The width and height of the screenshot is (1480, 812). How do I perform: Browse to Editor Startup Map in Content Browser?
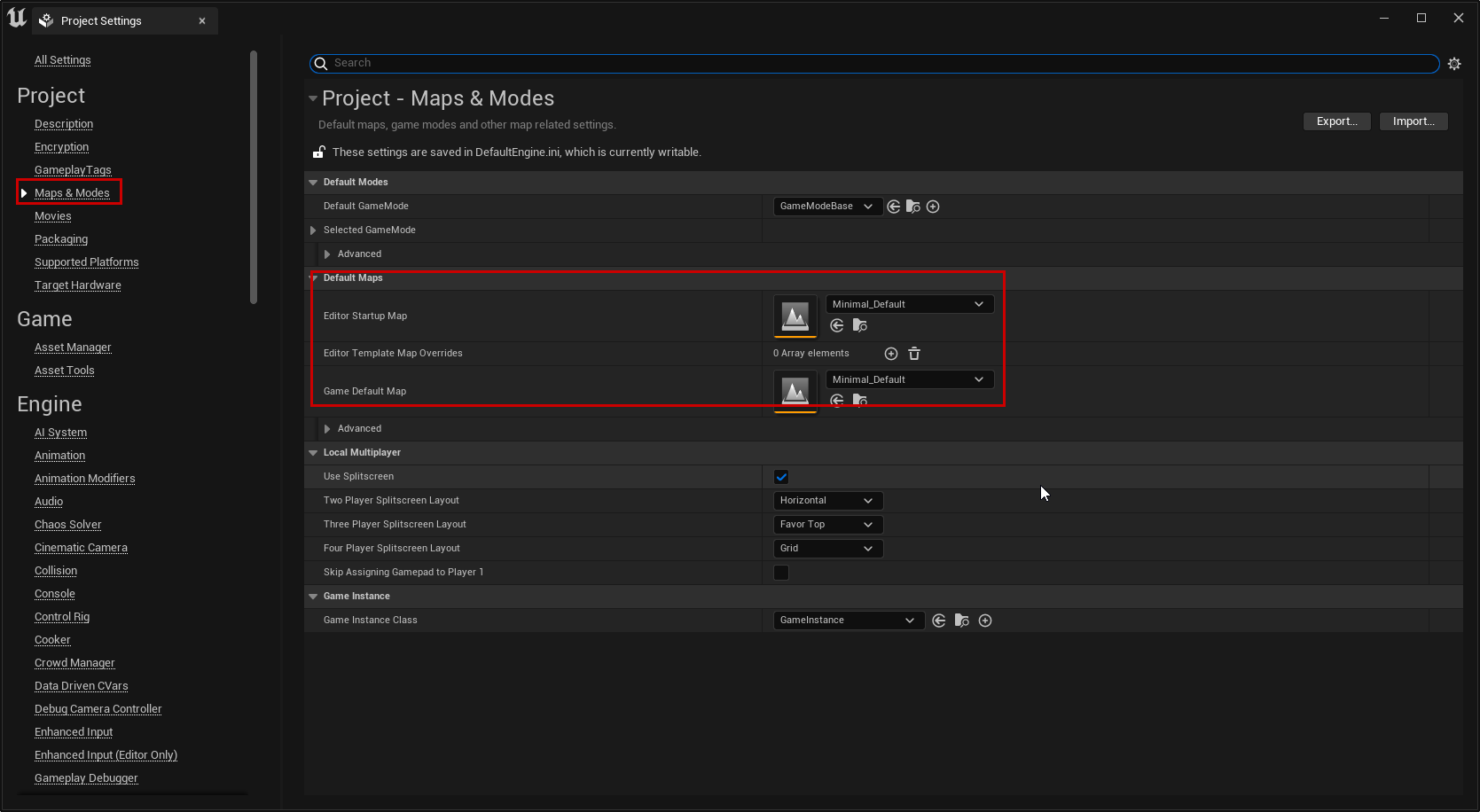tap(859, 325)
